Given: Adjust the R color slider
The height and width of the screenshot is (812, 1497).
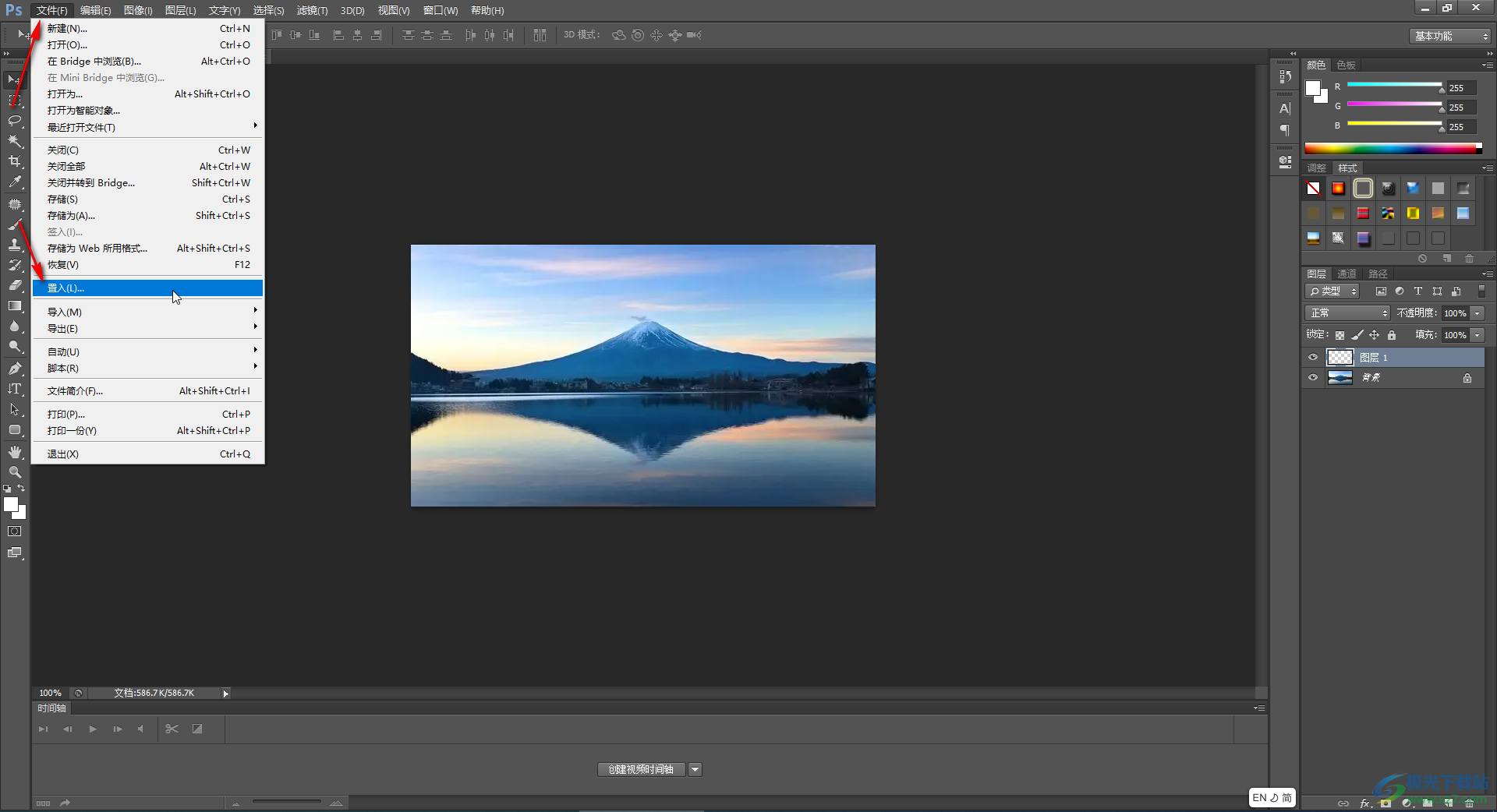Looking at the screenshot, I should pos(1395,86).
